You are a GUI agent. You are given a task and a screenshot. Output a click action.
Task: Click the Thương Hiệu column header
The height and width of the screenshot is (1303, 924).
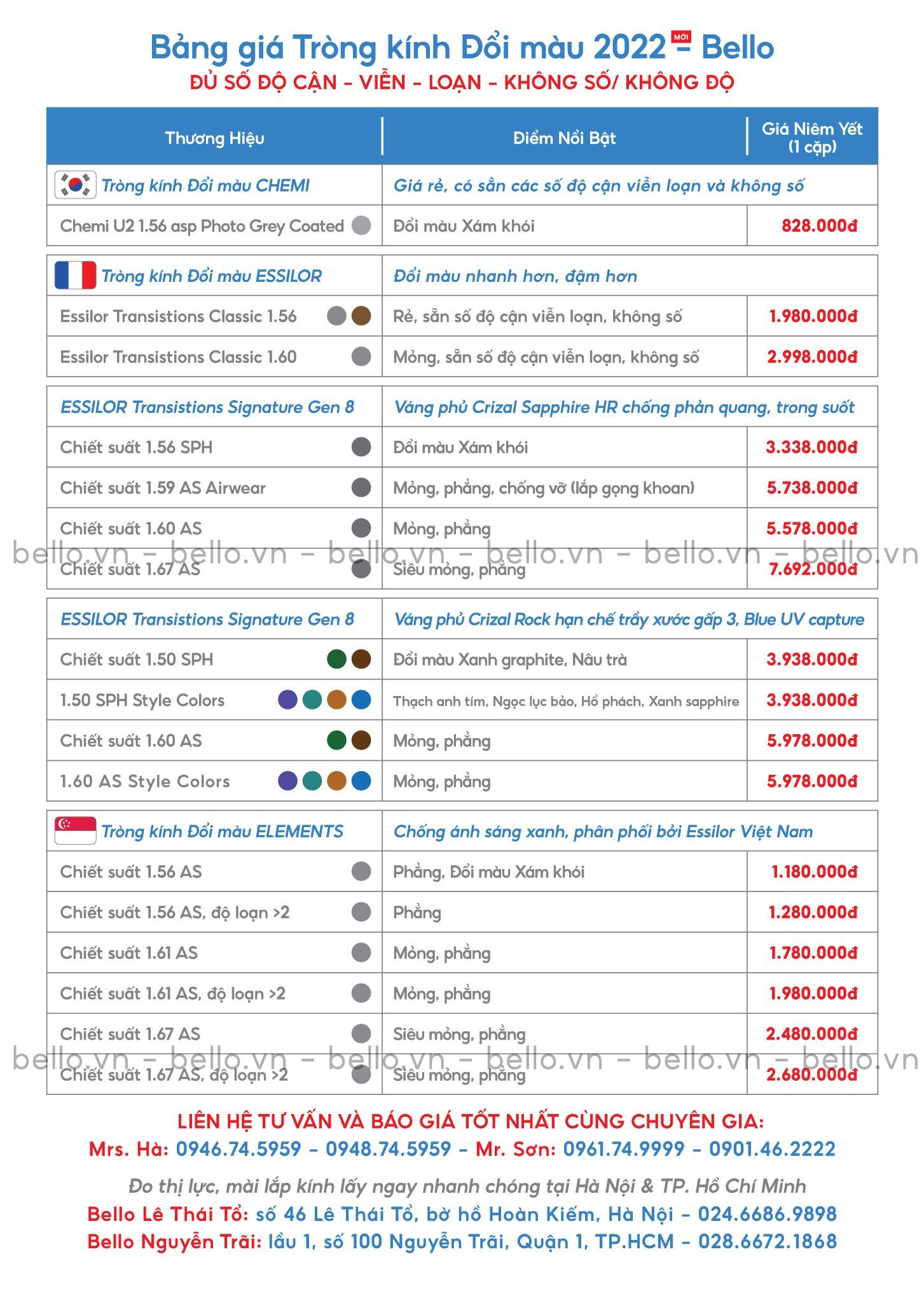[x=214, y=138]
